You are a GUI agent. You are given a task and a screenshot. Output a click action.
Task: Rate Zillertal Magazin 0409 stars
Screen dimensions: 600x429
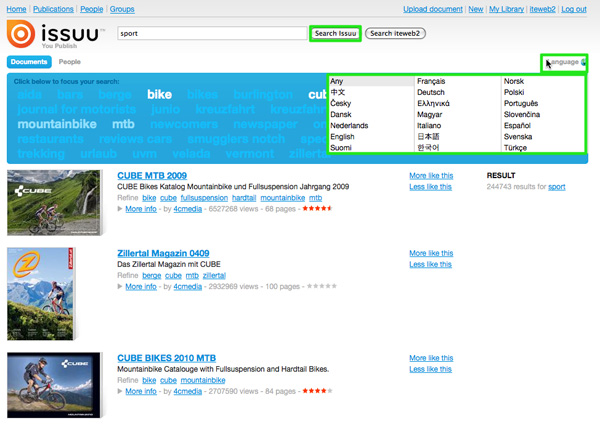[322, 286]
